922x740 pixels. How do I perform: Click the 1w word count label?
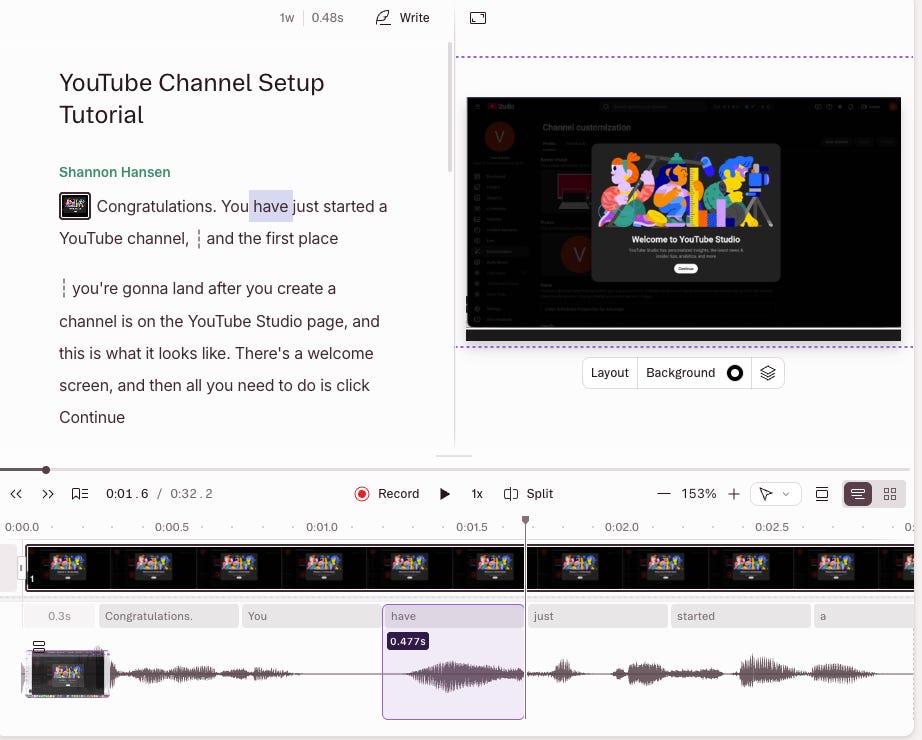click(x=286, y=18)
